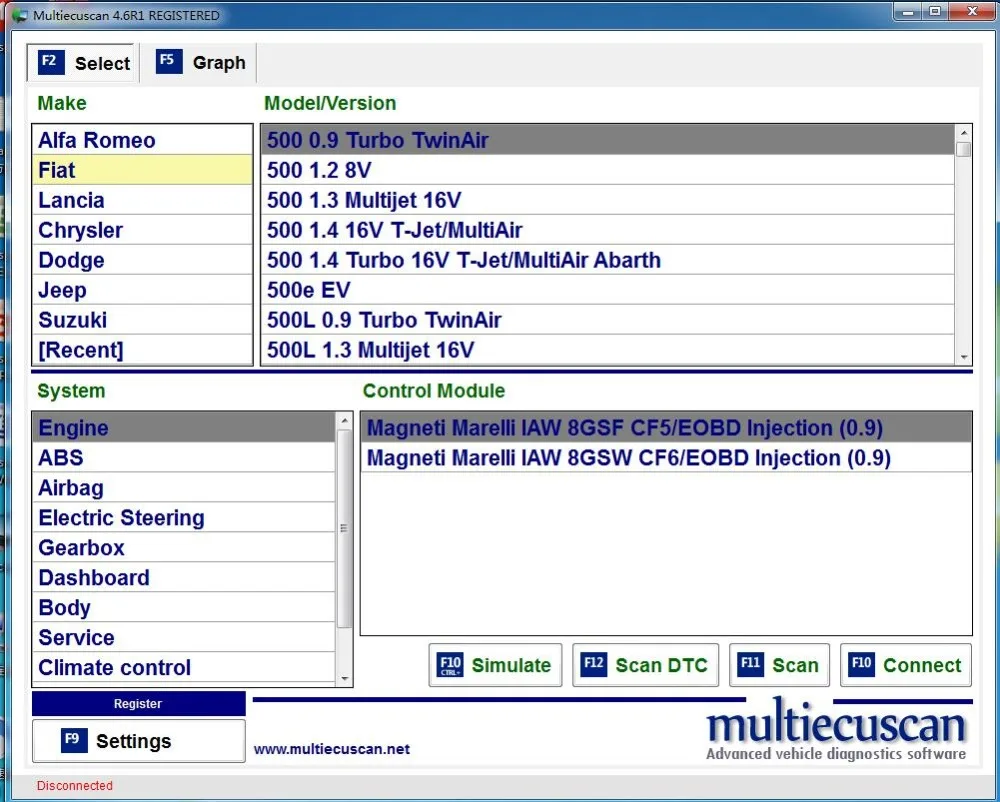
Task: Choose the Electric Steering system
Action: [x=184, y=518]
